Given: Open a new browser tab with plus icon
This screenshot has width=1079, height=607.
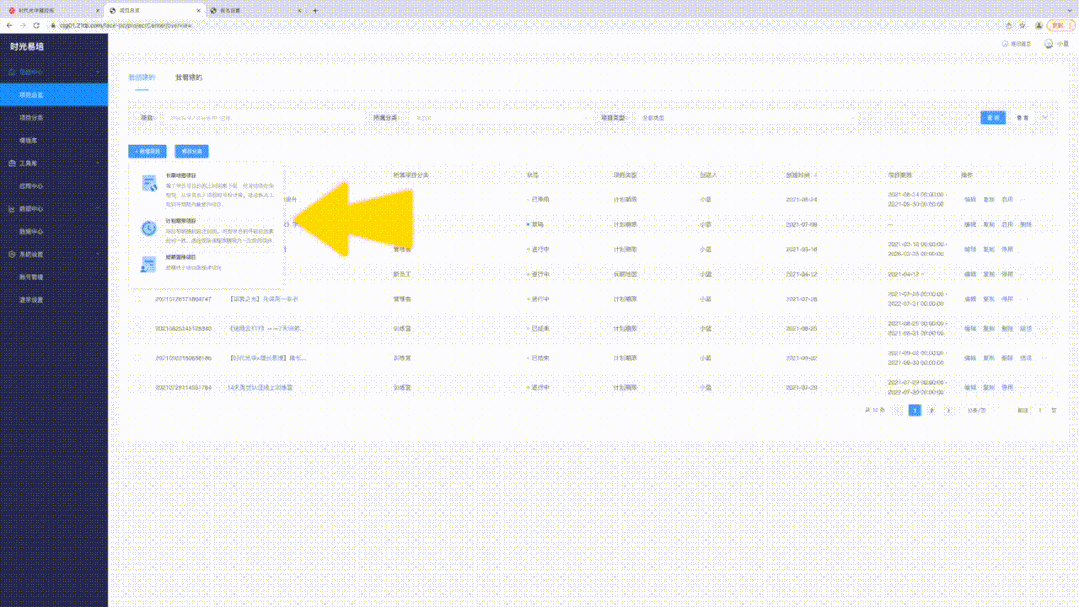Looking at the screenshot, I should [x=315, y=10].
